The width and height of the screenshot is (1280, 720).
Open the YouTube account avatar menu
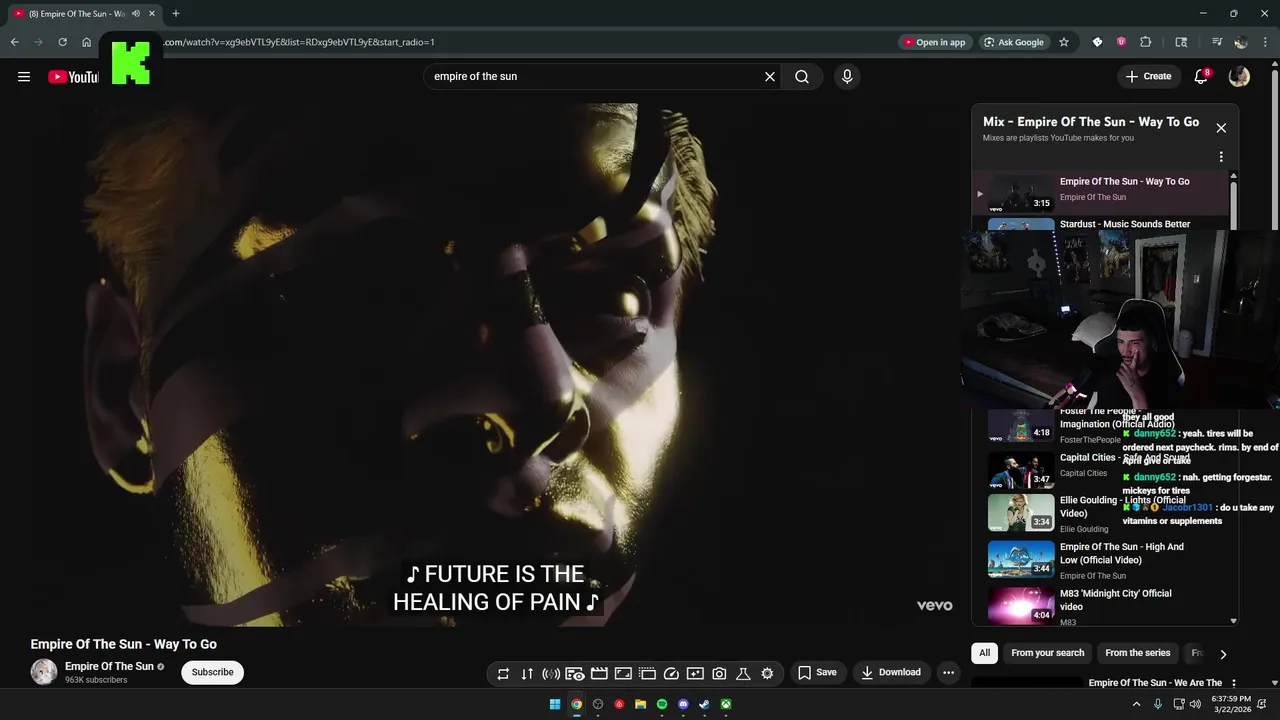coord(1239,77)
